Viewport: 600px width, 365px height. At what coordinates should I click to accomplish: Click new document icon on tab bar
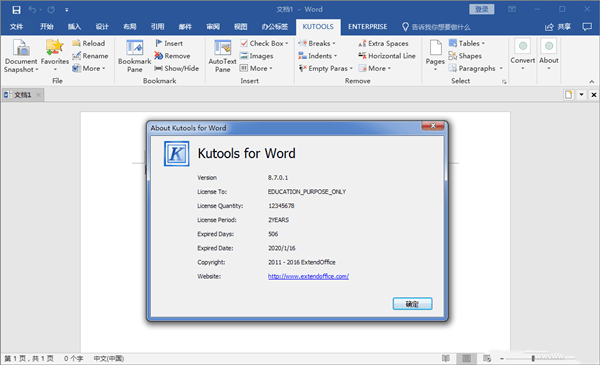569,95
